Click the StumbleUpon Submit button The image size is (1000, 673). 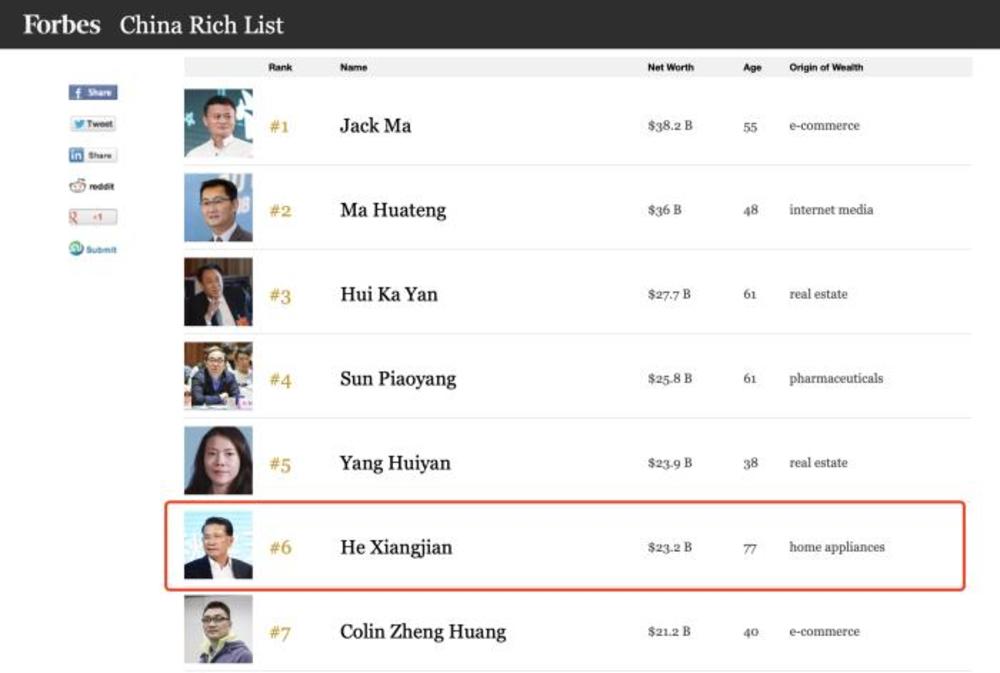(x=93, y=249)
